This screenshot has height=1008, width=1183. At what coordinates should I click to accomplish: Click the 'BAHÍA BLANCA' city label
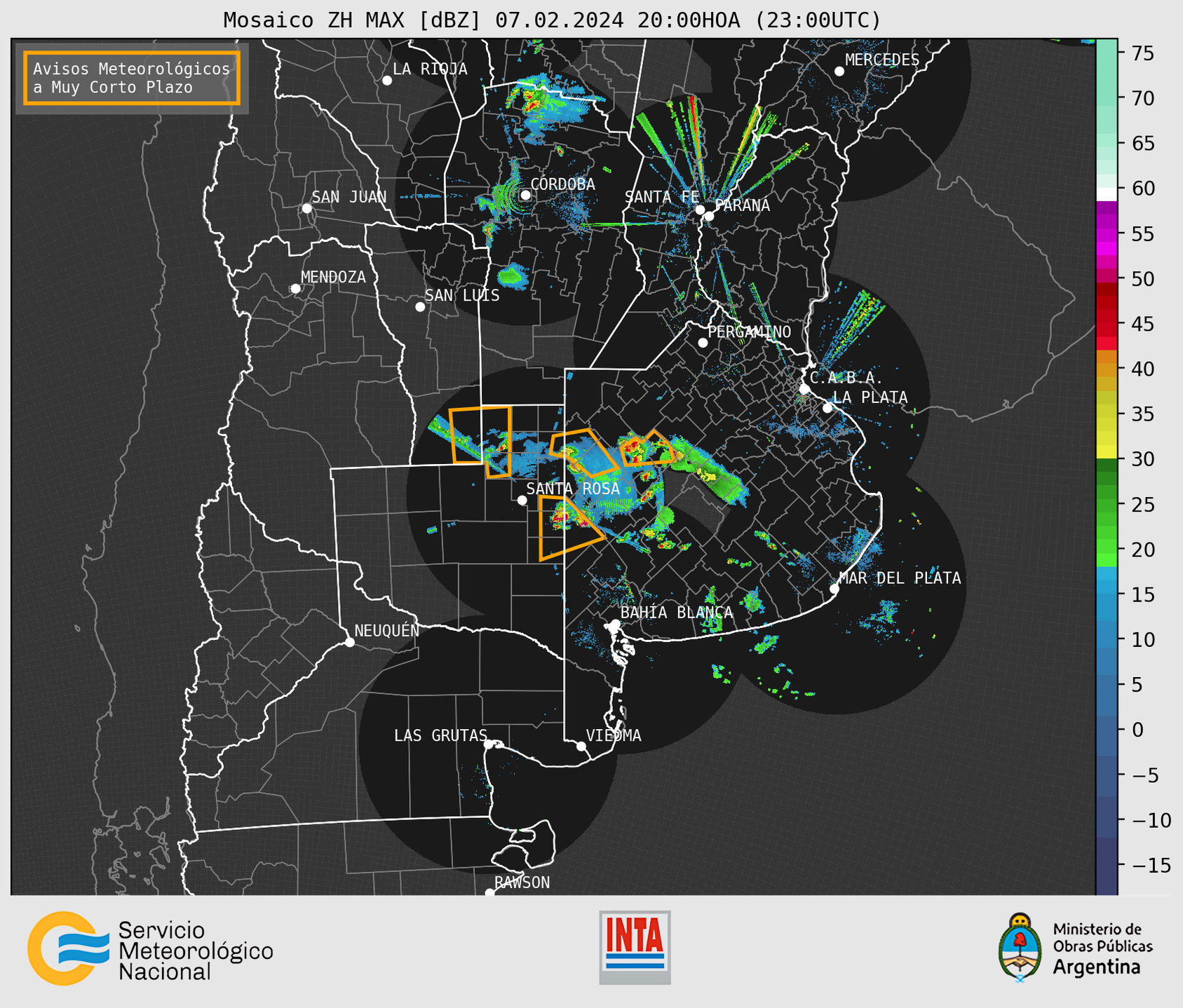677,612
